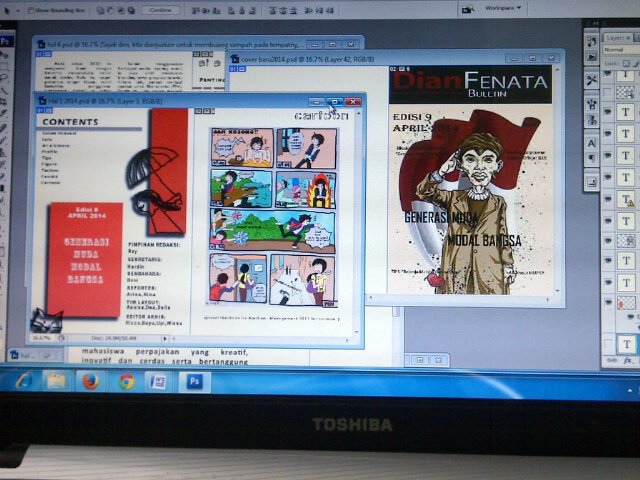Screen dimensions: 640x480
Task: Launch Bridge from the options bar icon
Action: point(468,9)
